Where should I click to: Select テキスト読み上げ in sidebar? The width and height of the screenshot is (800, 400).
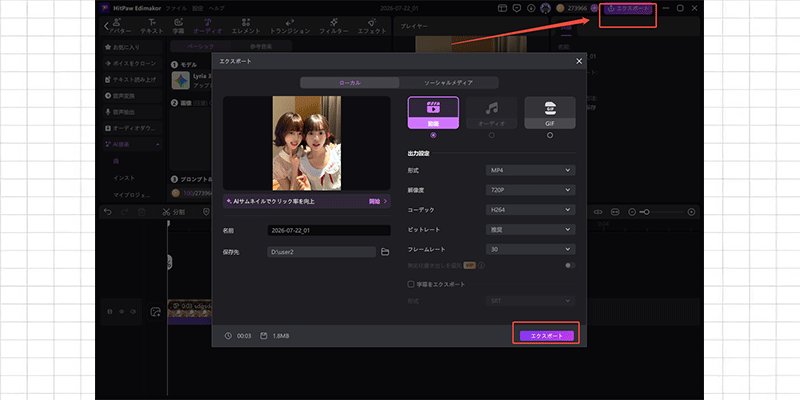(x=132, y=80)
